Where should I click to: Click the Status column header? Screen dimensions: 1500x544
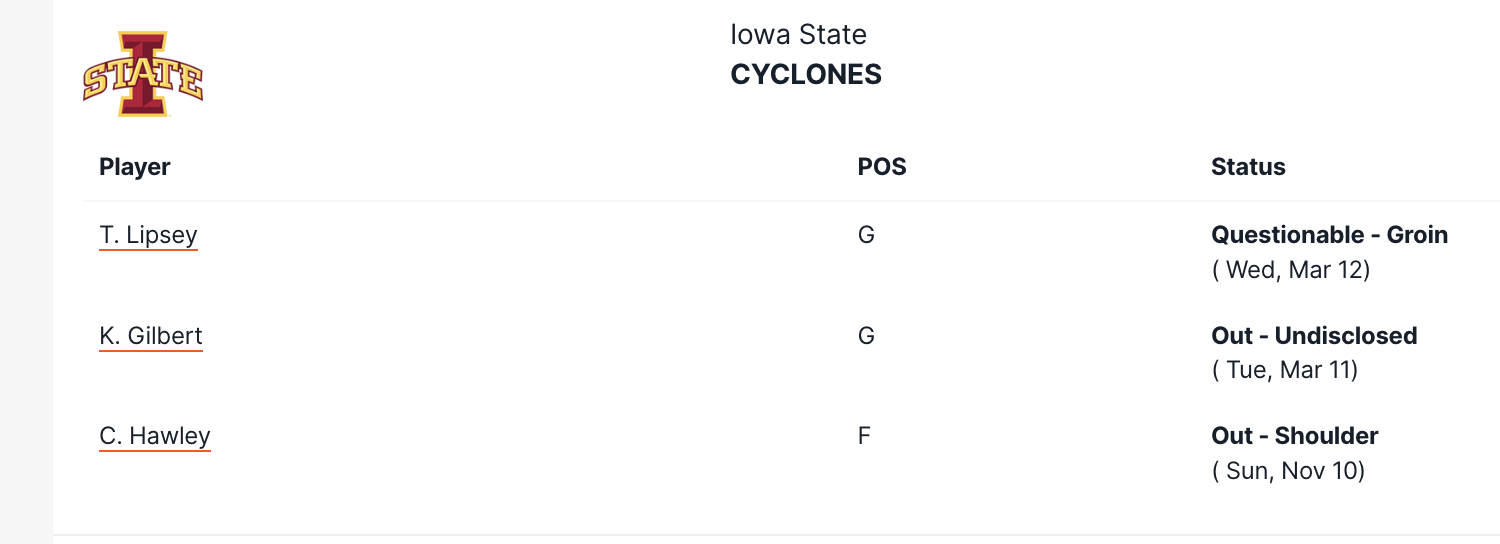[1248, 166]
